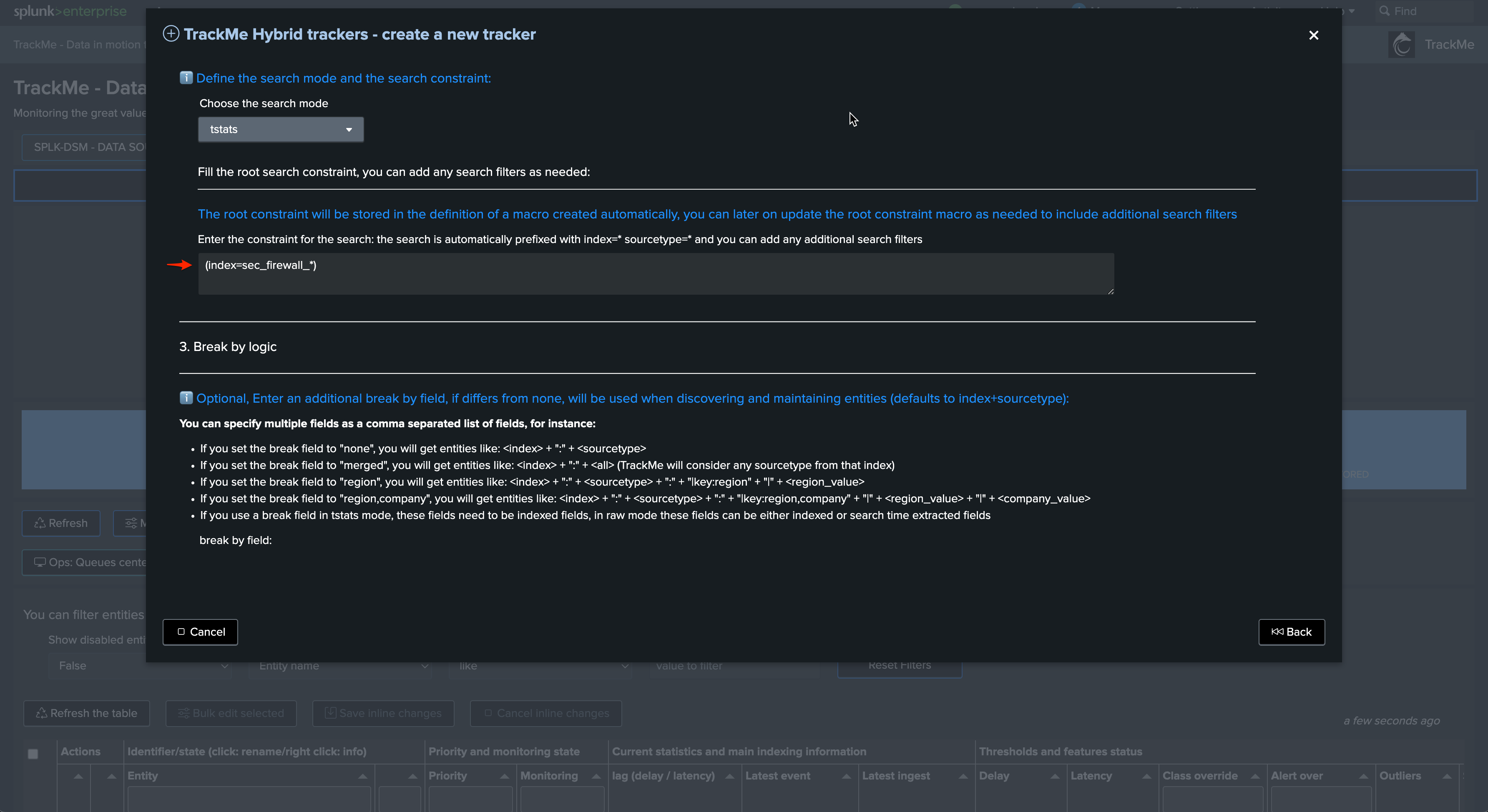Click the search constraint text area
The image size is (1488, 812).
coord(655,274)
